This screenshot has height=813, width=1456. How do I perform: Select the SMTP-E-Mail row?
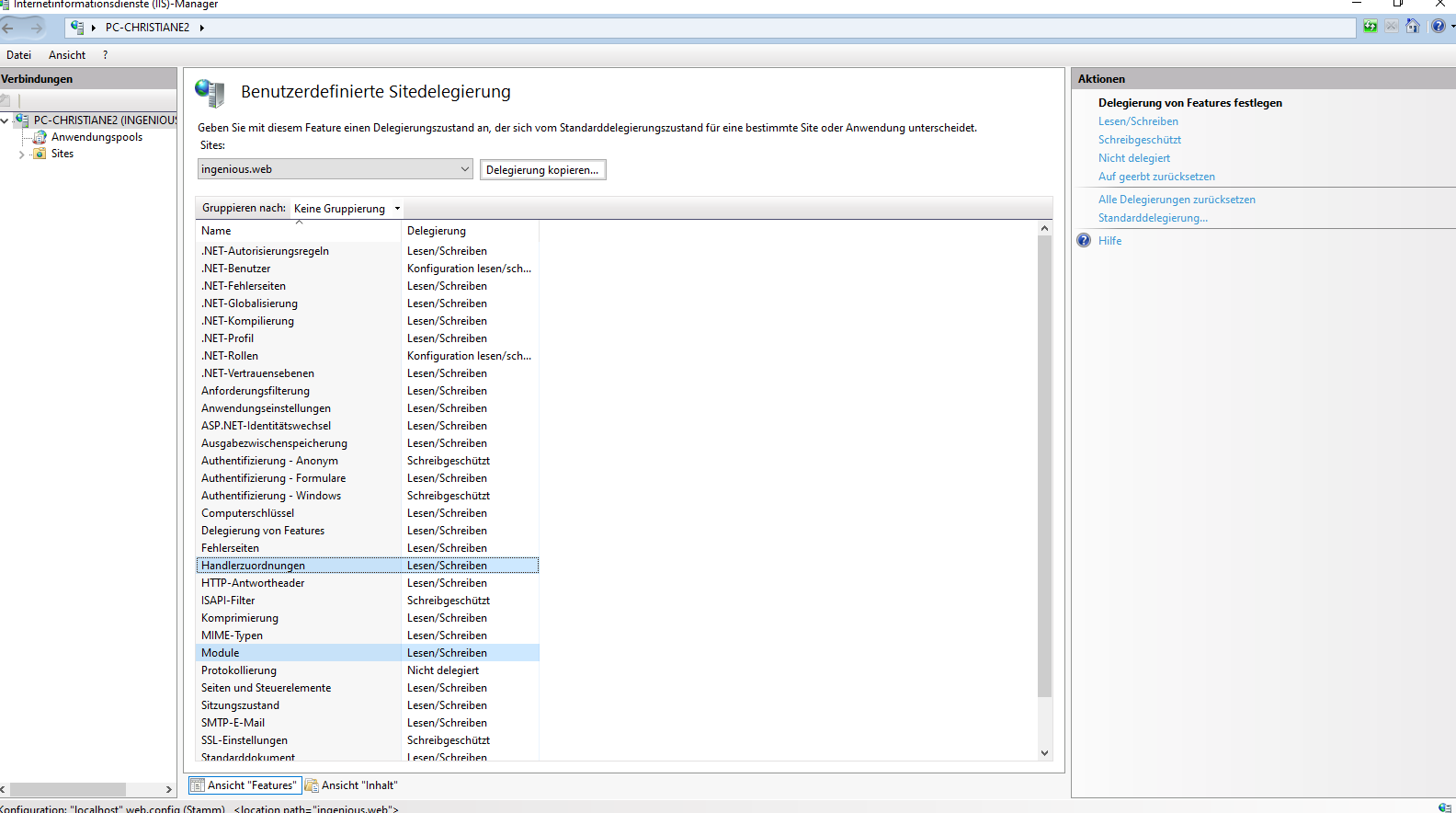pos(368,723)
